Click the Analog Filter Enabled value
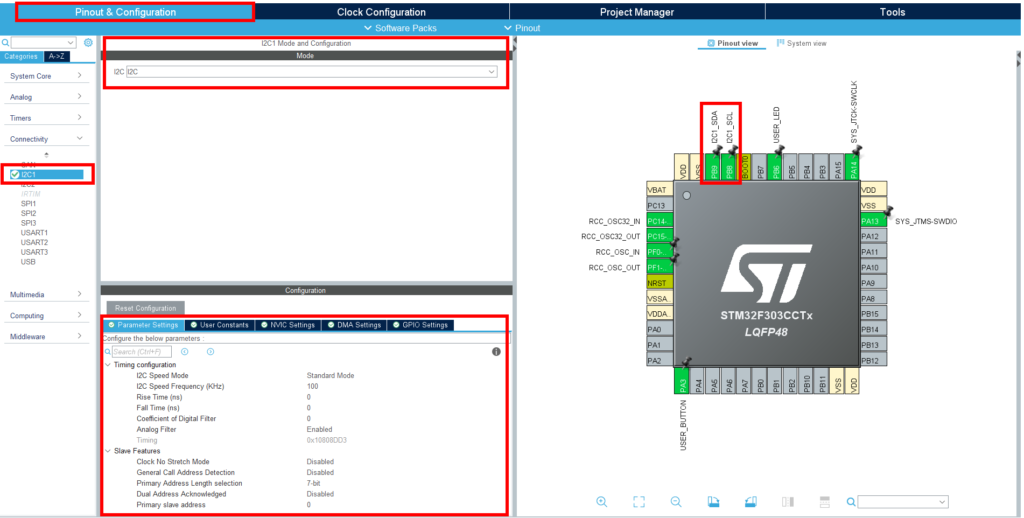Screen dimensions: 1024x518 pyautogui.click(x=319, y=429)
